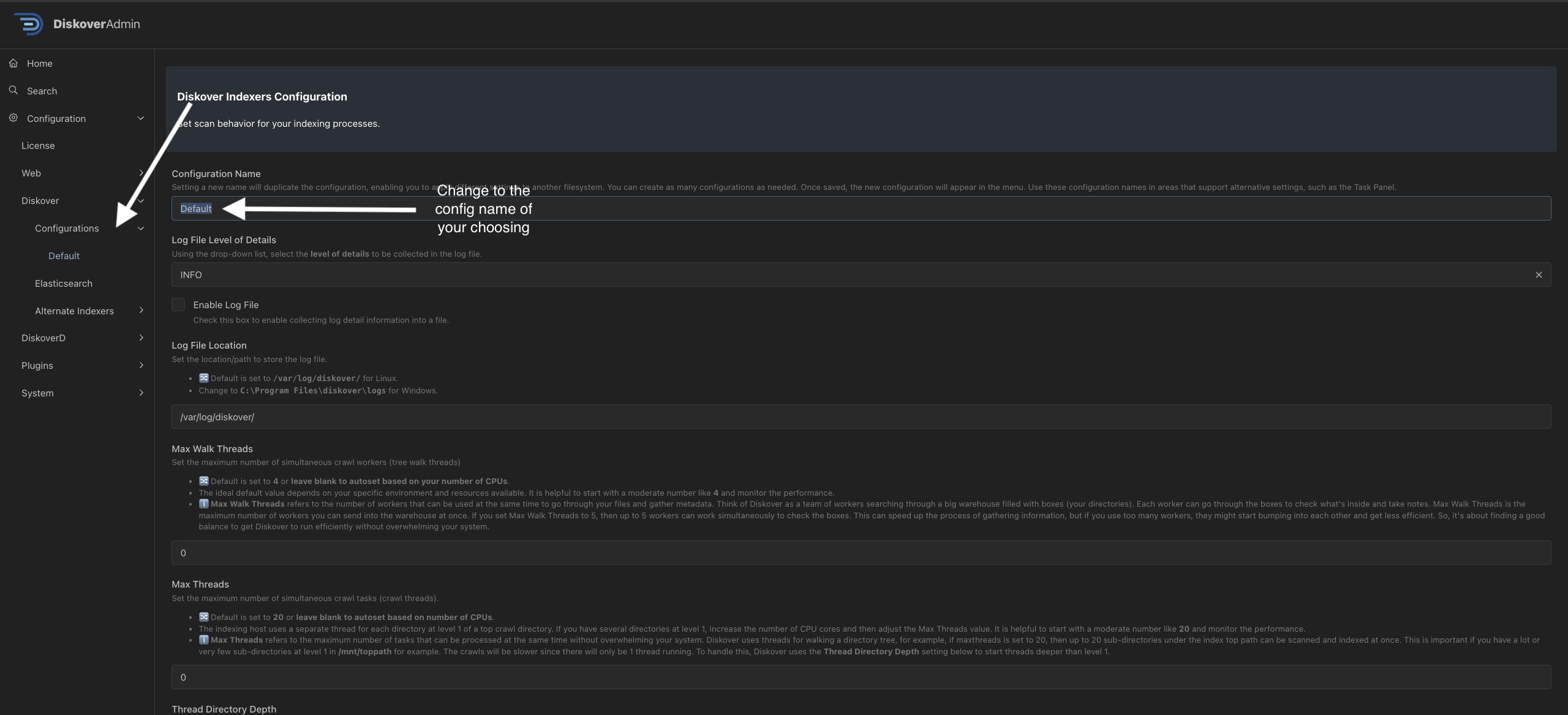Click the Configuration gear icon
Image resolution: width=1568 pixels, height=715 pixels.
tap(13, 118)
